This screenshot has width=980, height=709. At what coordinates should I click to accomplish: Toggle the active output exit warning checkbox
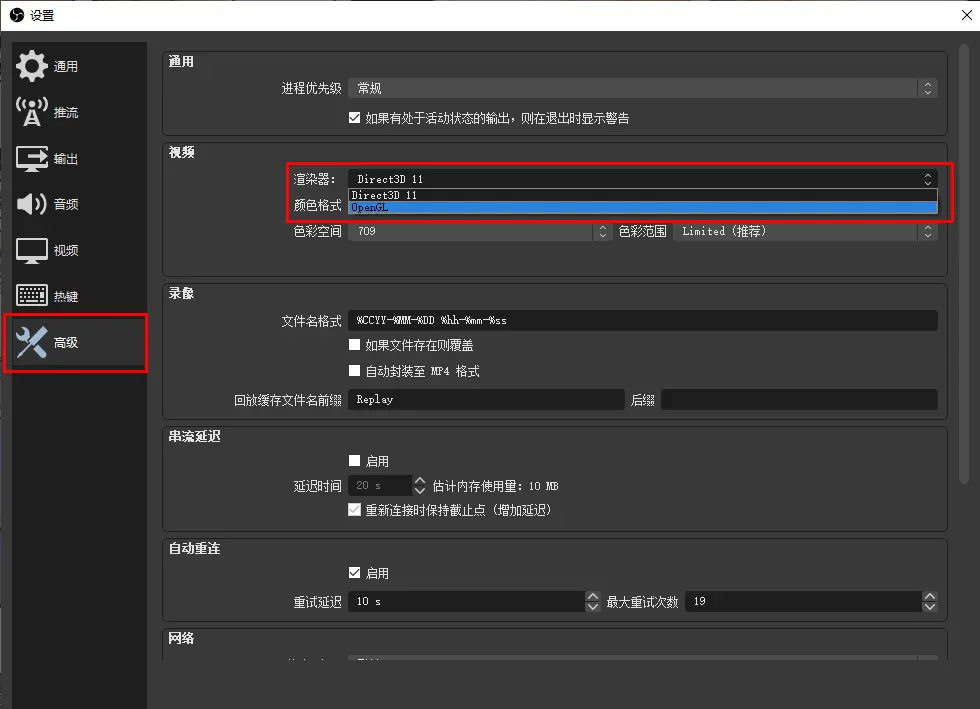pos(354,118)
